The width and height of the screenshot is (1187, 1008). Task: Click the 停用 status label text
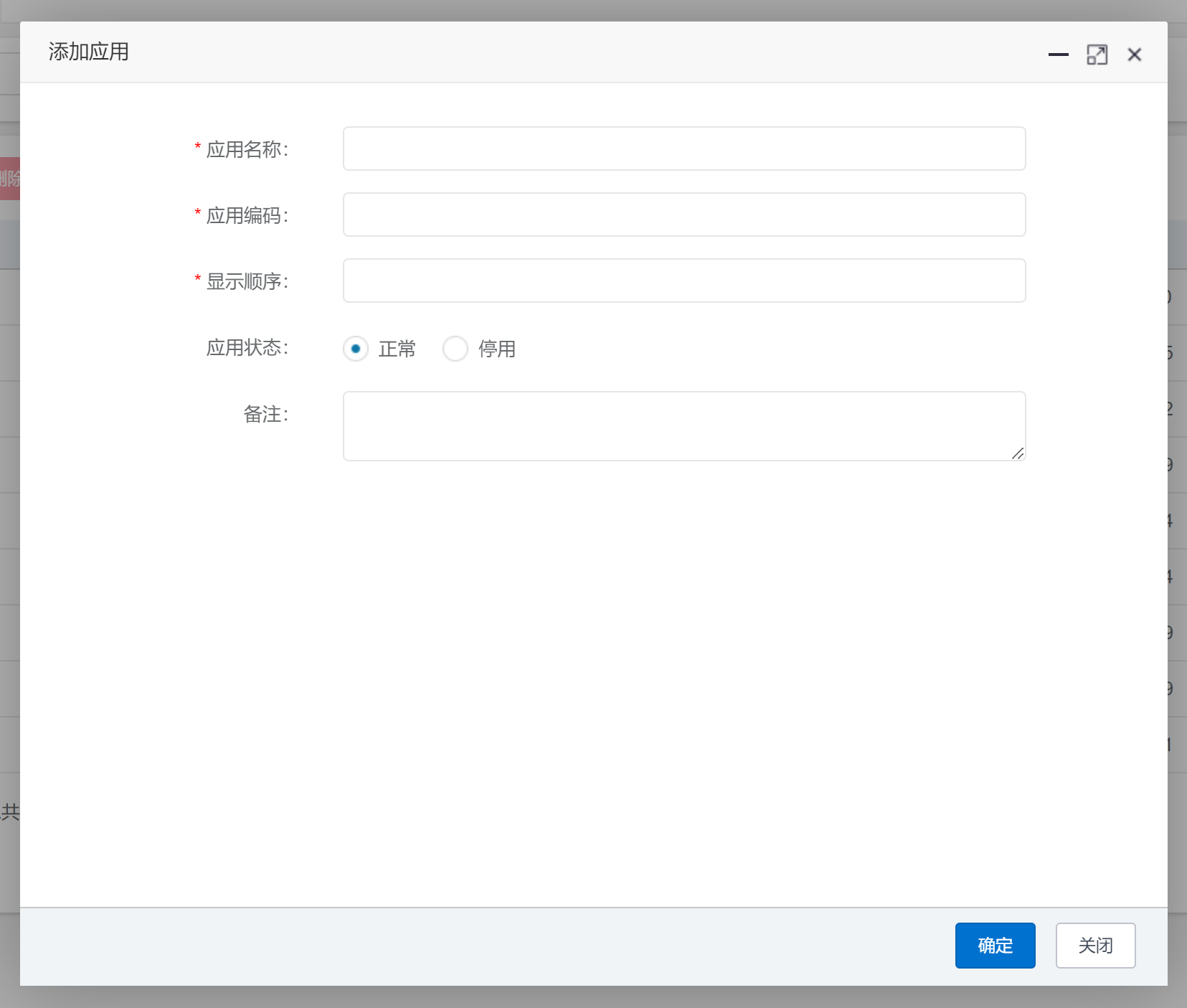497,349
